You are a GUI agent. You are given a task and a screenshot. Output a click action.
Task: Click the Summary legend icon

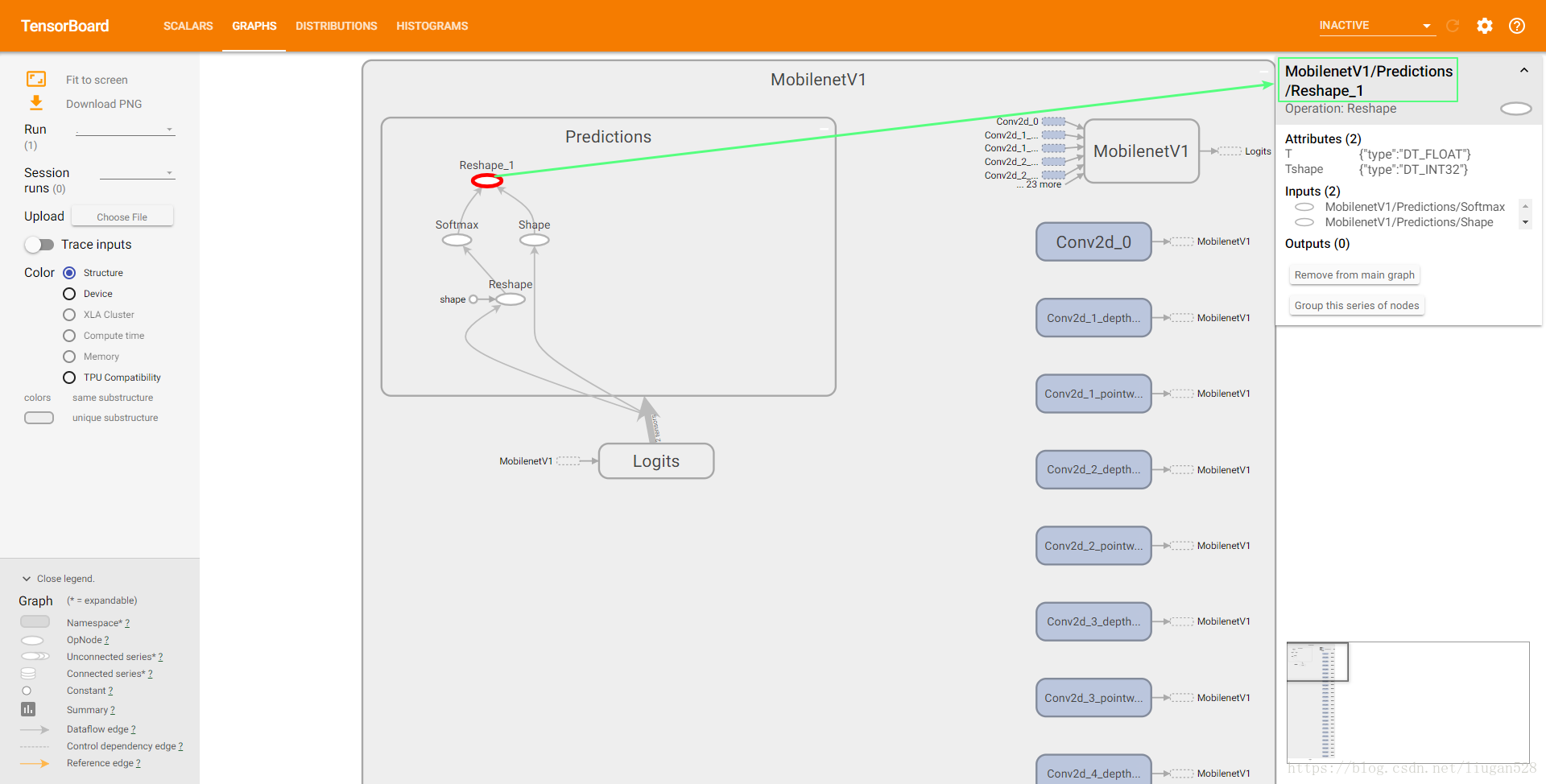click(28, 709)
